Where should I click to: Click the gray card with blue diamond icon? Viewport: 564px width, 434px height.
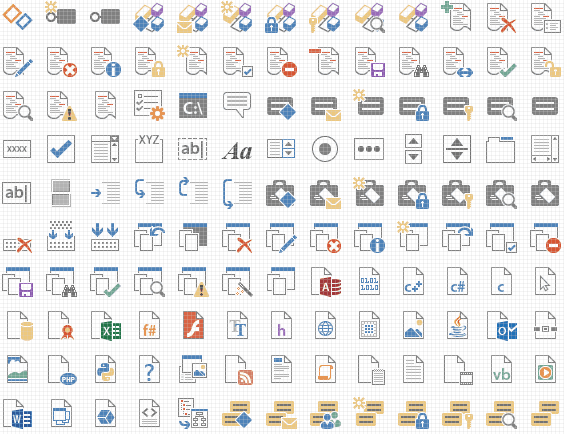tap(281, 107)
